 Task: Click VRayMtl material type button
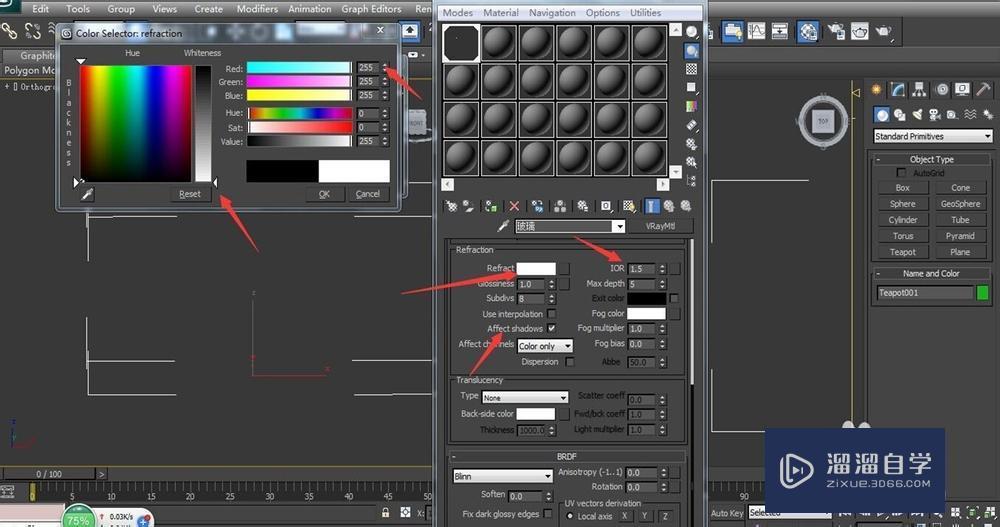pos(660,226)
